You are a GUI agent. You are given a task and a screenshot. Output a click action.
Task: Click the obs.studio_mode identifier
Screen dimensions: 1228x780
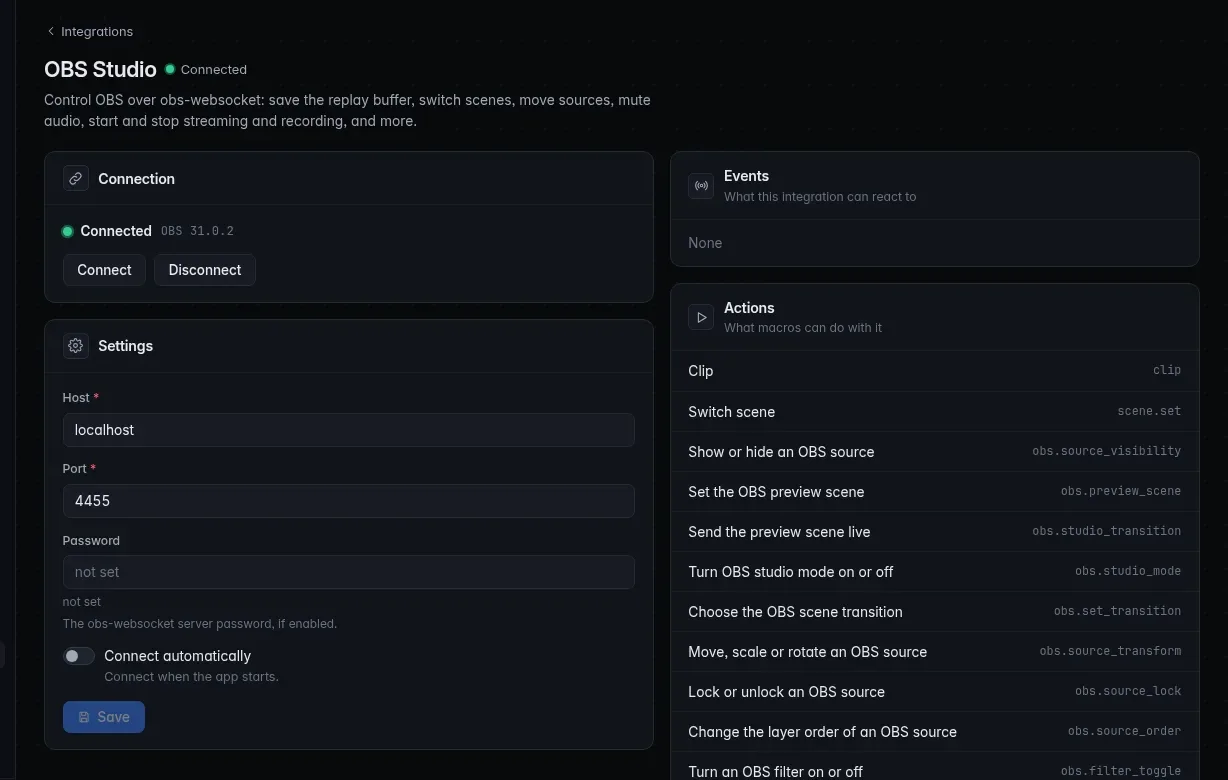pos(1128,571)
